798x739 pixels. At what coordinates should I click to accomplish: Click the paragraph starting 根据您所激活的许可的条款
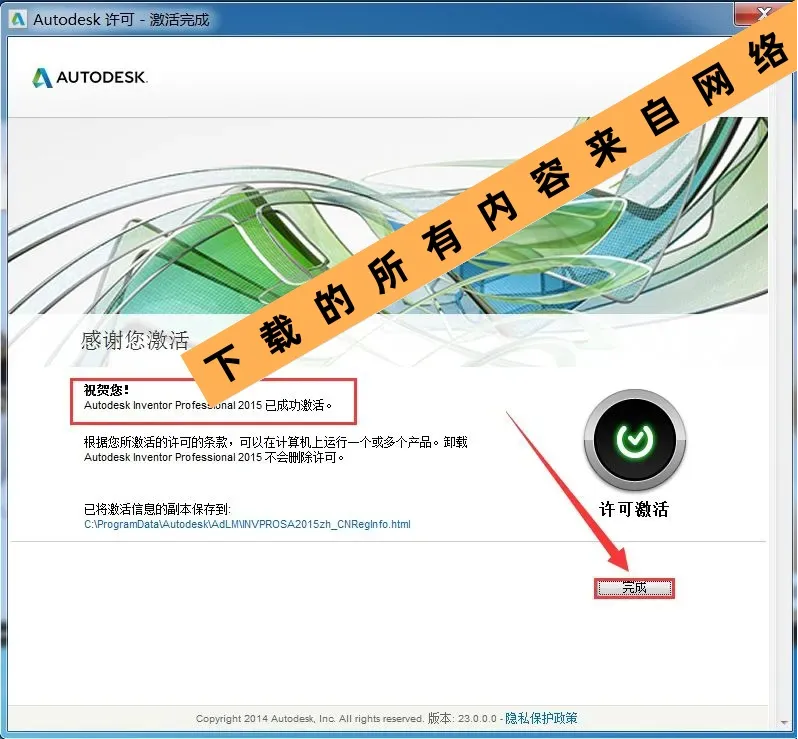click(x=275, y=449)
